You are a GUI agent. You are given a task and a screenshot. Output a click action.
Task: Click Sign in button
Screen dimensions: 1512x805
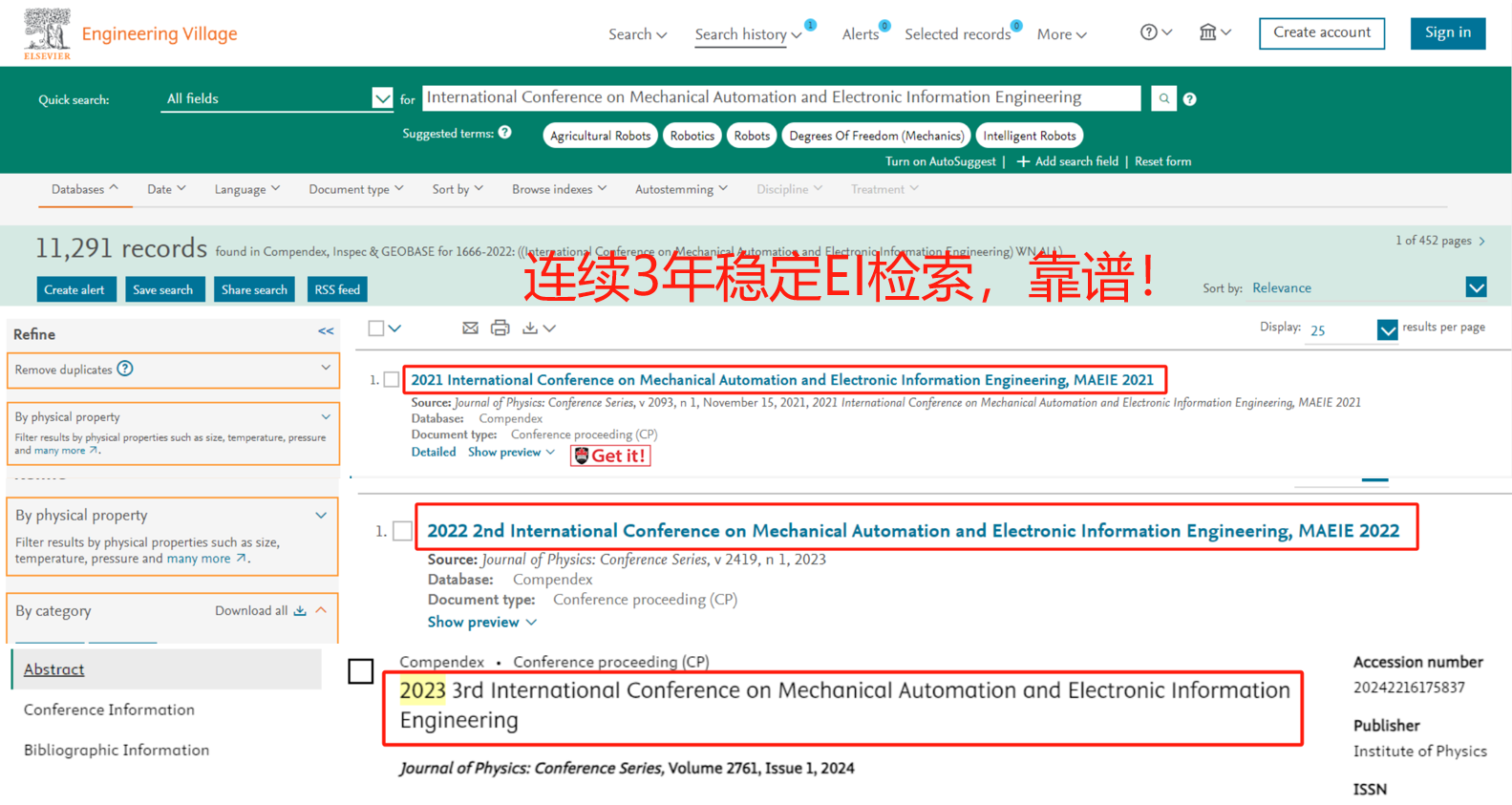pos(1448,32)
